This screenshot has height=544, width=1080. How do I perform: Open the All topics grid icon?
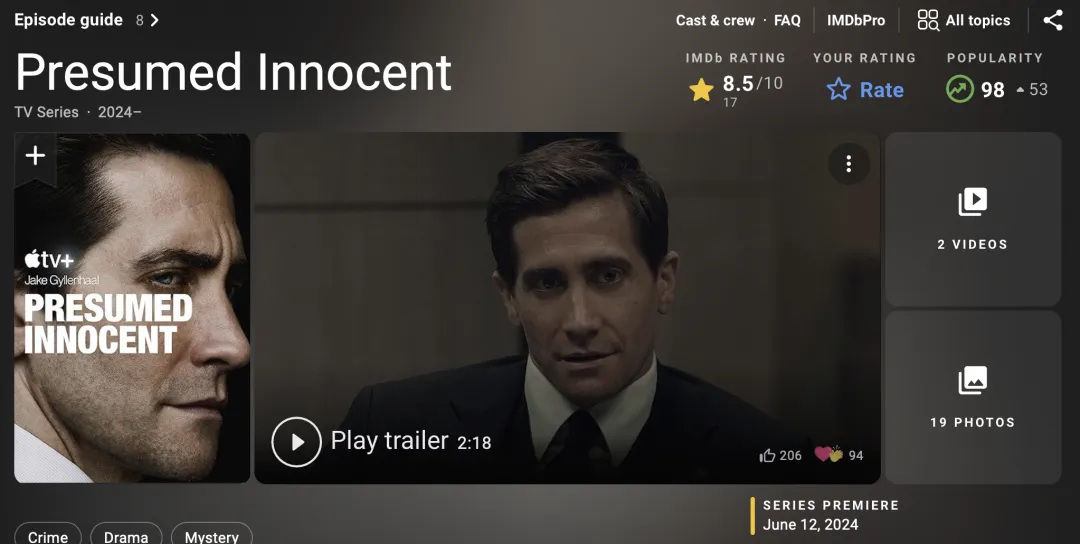928,20
